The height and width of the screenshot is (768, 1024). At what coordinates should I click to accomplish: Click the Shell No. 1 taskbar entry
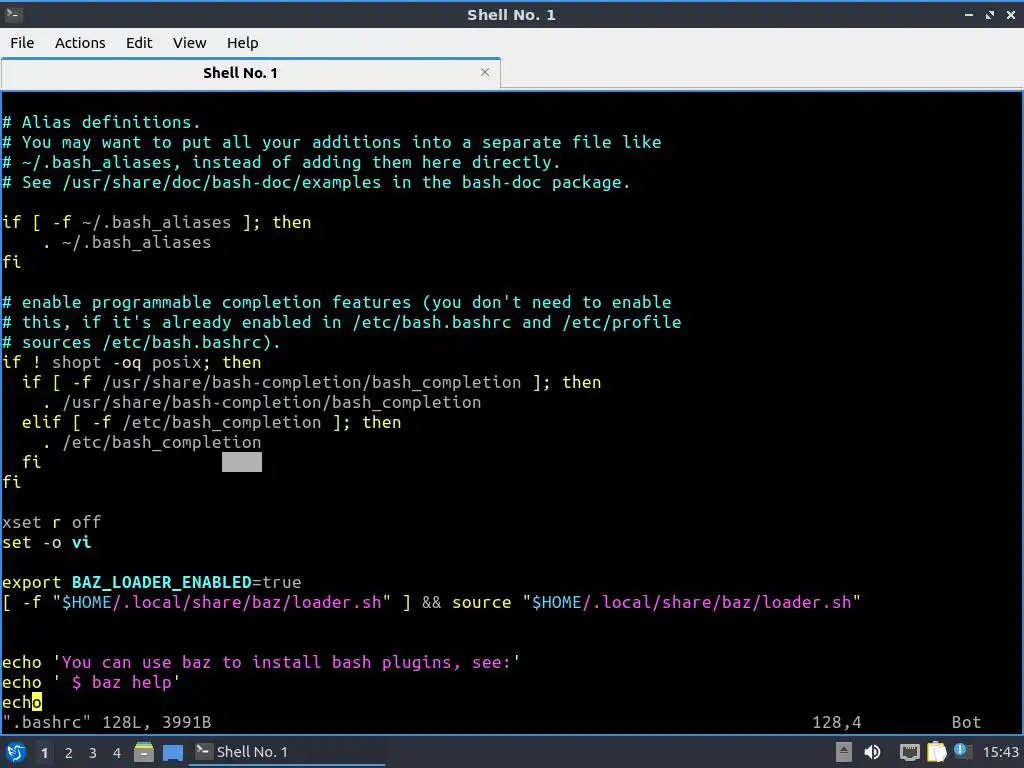(x=287, y=752)
